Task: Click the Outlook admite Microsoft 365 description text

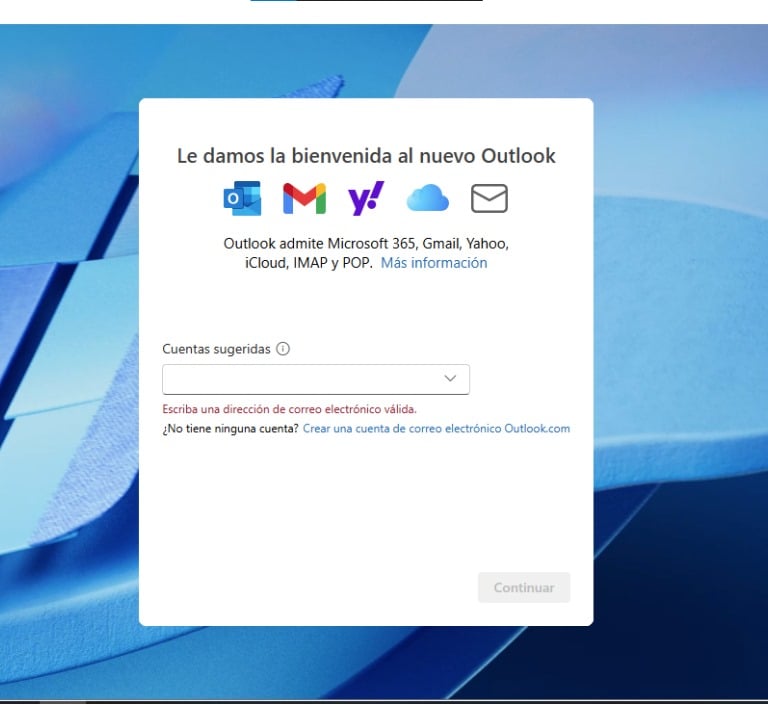Action: [x=366, y=253]
